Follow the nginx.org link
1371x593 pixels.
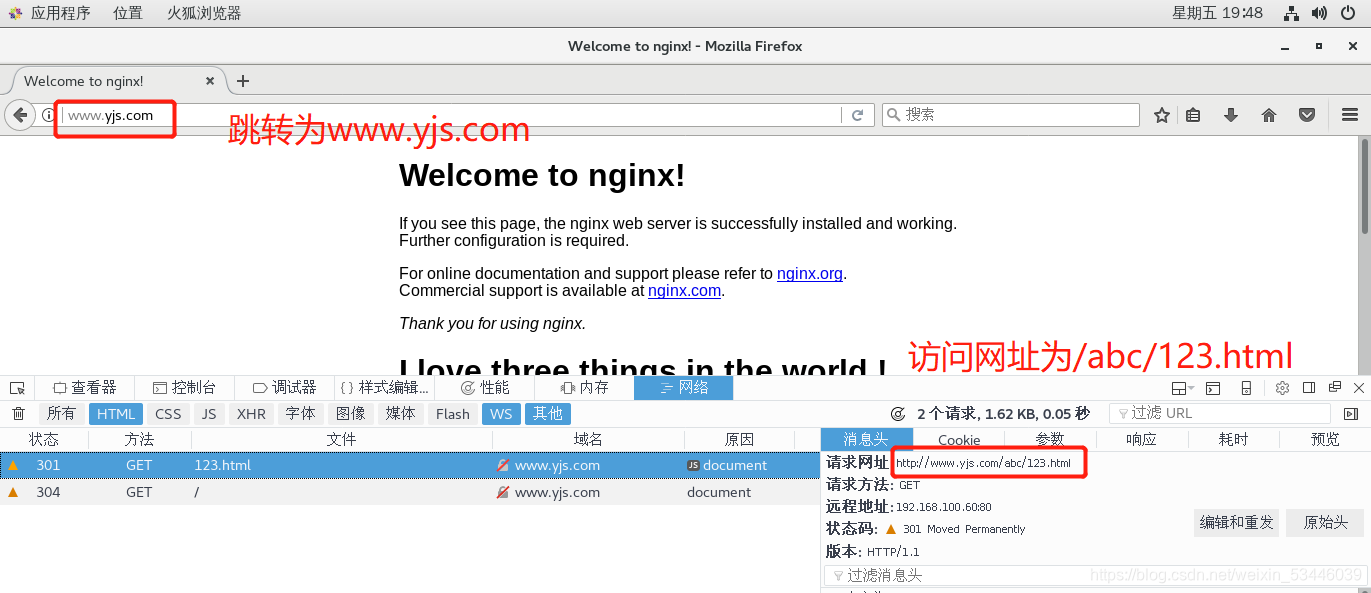pos(810,273)
